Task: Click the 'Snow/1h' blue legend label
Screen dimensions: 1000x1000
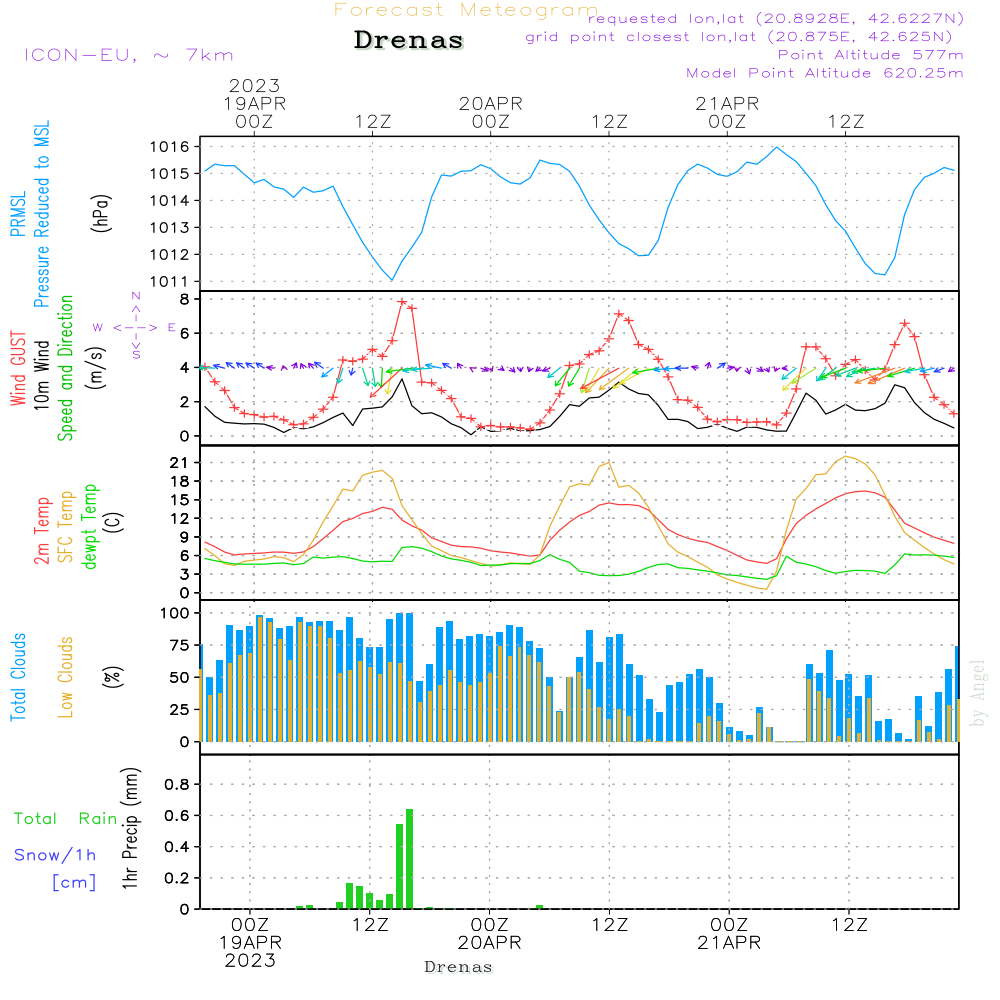Action: 55,855
